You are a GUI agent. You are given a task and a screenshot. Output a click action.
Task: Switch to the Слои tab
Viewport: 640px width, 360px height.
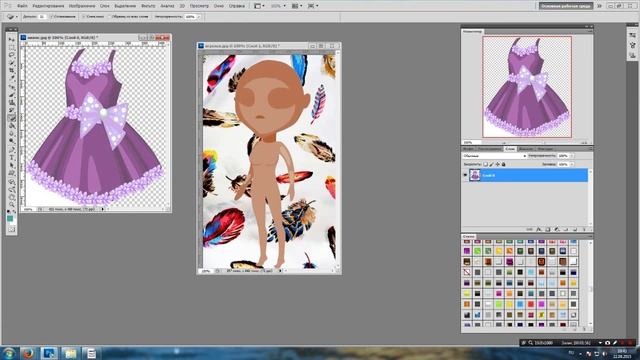[x=510, y=149]
